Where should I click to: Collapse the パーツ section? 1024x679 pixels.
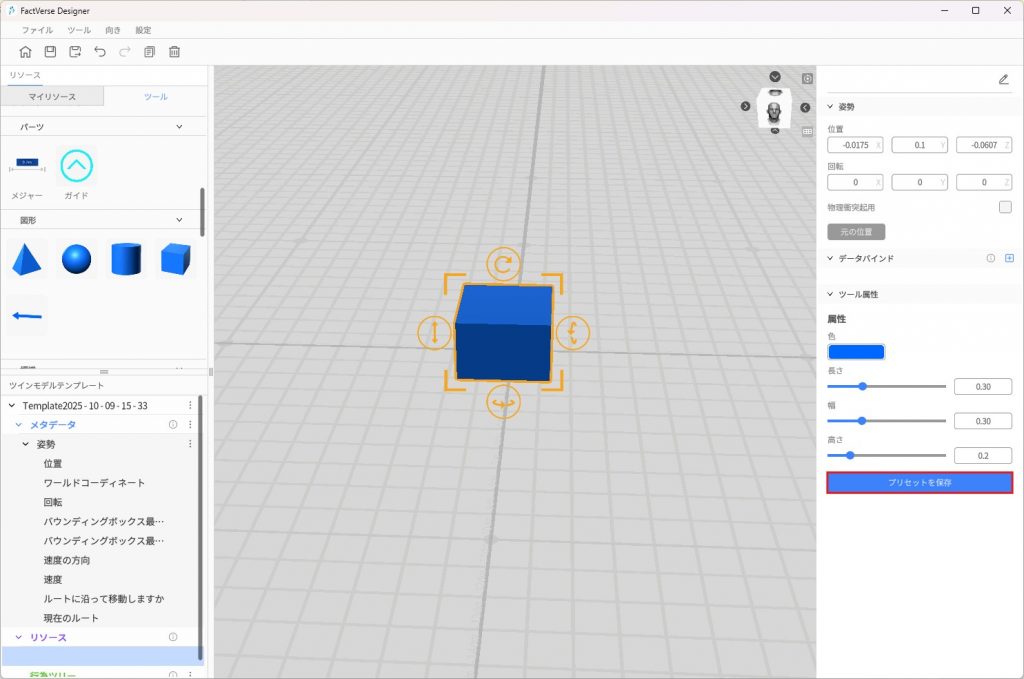pyautogui.click(x=179, y=127)
